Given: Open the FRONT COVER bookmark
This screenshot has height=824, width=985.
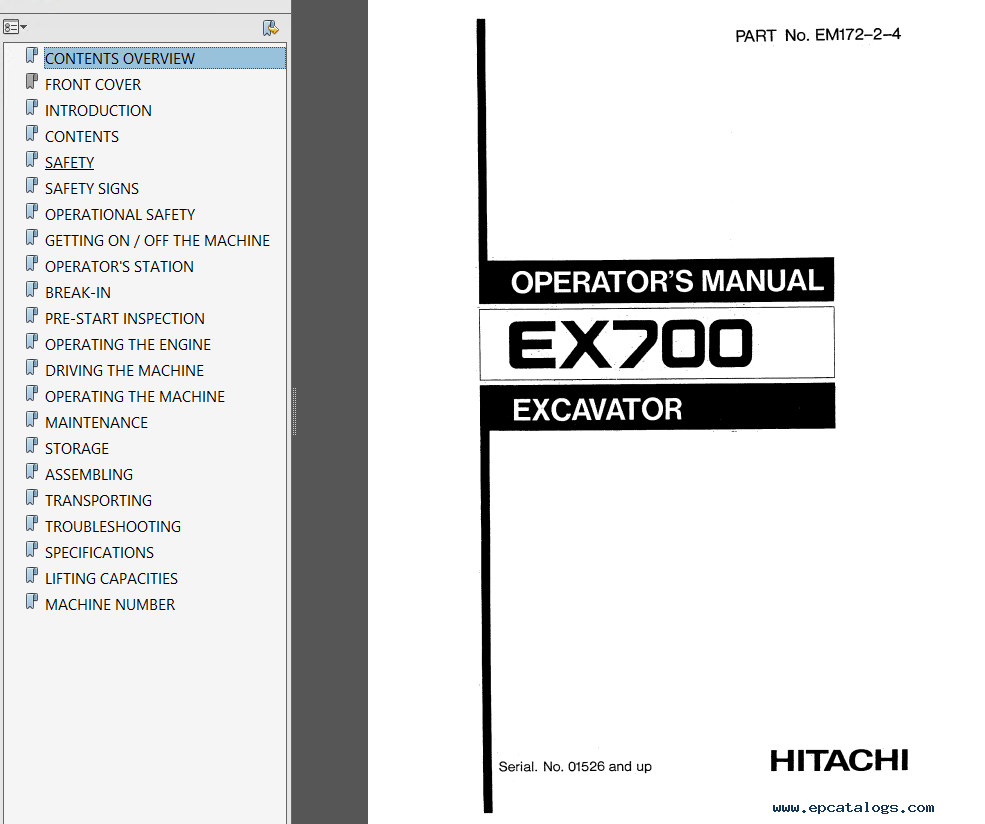Looking at the screenshot, I should (x=92, y=84).
